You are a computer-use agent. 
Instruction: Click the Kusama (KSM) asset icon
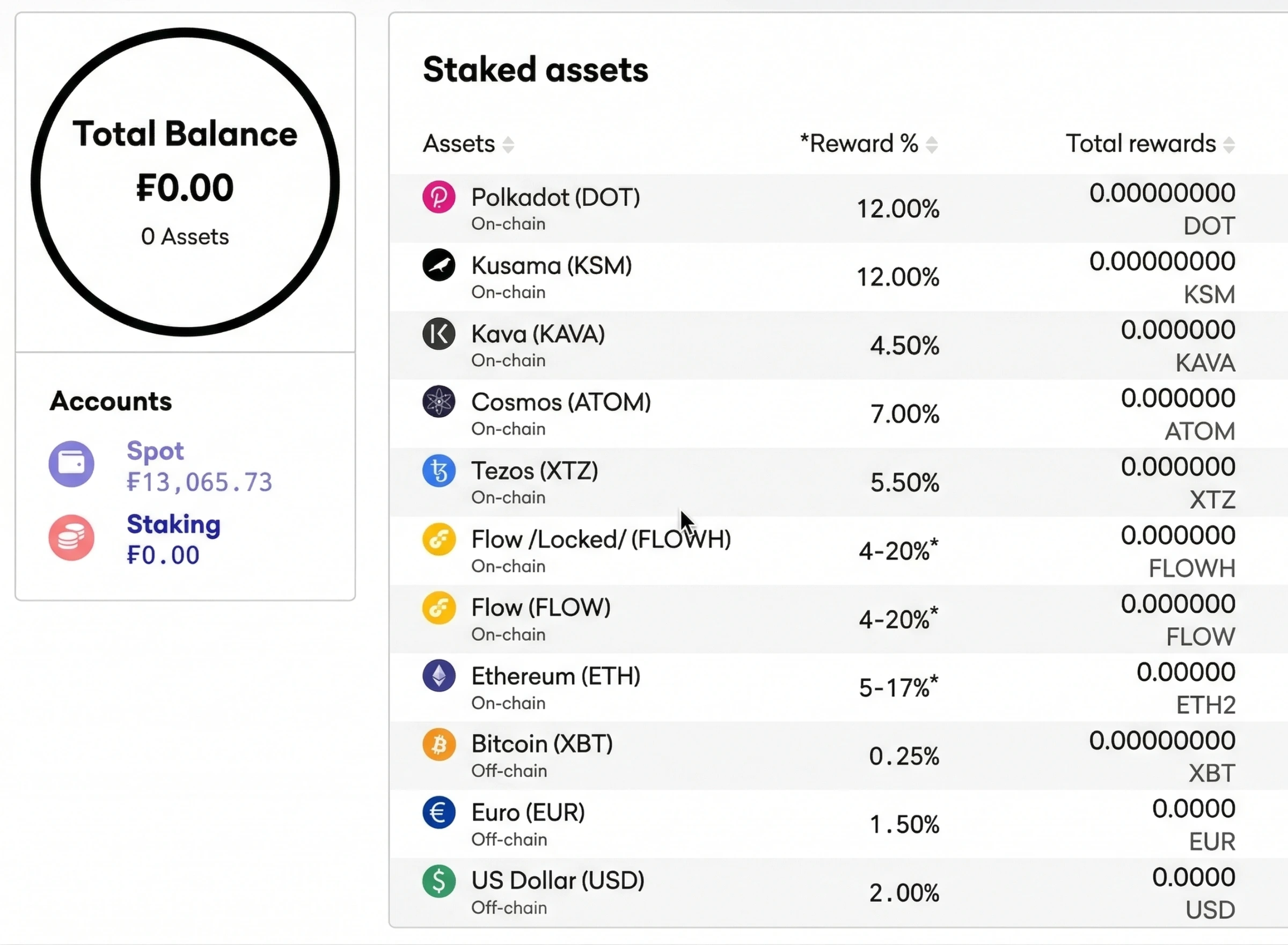pyautogui.click(x=438, y=266)
